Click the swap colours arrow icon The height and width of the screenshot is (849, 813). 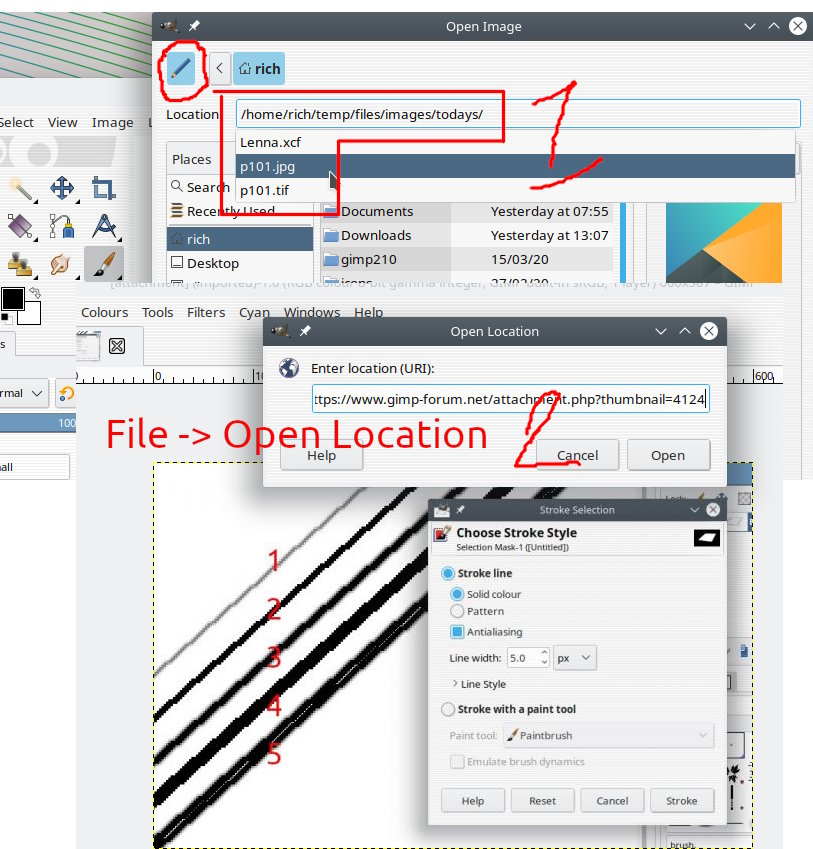point(35,293)
